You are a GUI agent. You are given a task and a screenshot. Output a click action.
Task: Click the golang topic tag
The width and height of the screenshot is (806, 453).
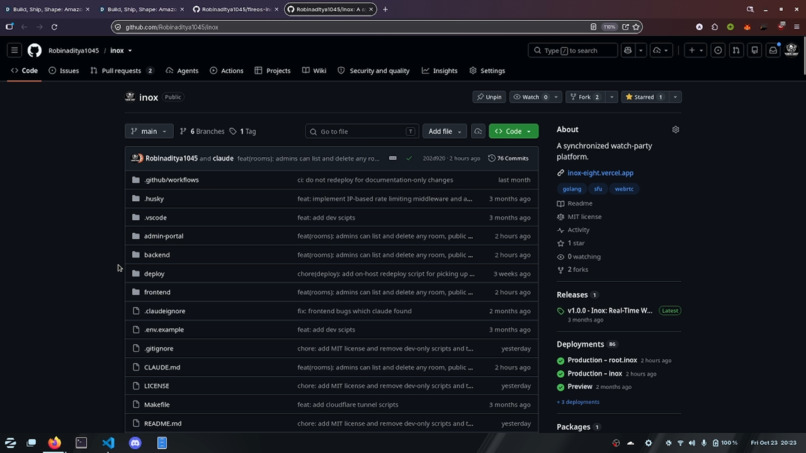pyautogui.click(x=572, y=189)
